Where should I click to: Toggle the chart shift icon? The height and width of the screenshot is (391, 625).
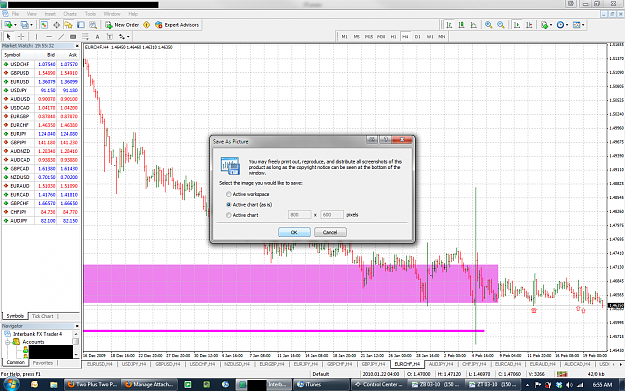coord(529,25)
